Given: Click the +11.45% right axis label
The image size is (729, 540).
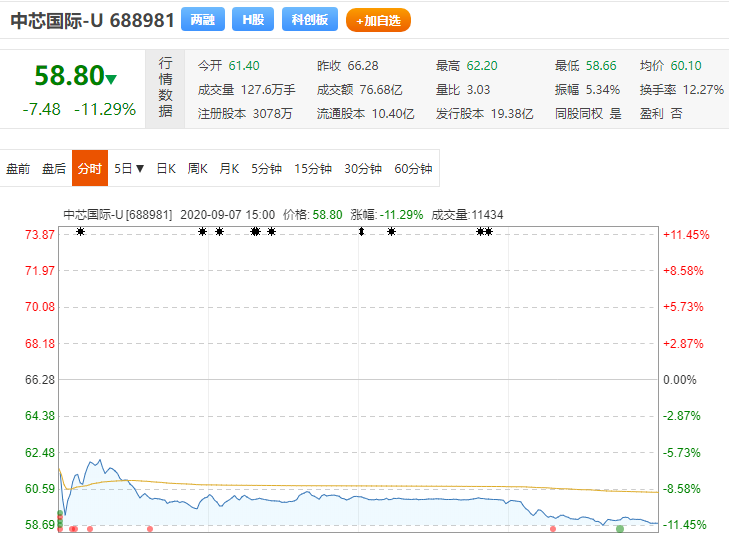Looking at the screenshot, I should 686,234.
